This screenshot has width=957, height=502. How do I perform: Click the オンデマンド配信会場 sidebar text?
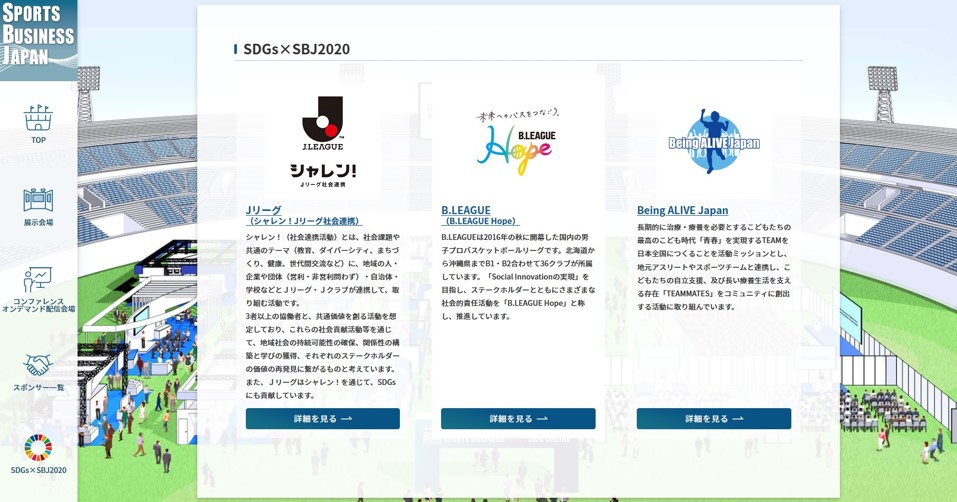click(x=38, y=309)
